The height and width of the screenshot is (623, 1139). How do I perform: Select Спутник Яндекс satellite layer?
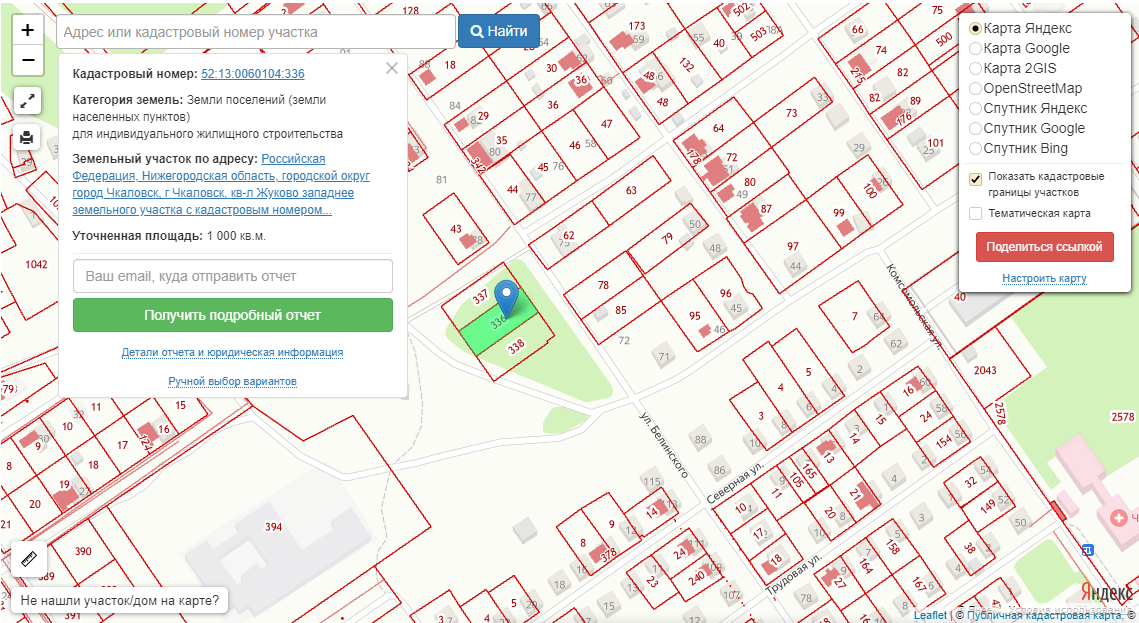(x=976, y=108)
